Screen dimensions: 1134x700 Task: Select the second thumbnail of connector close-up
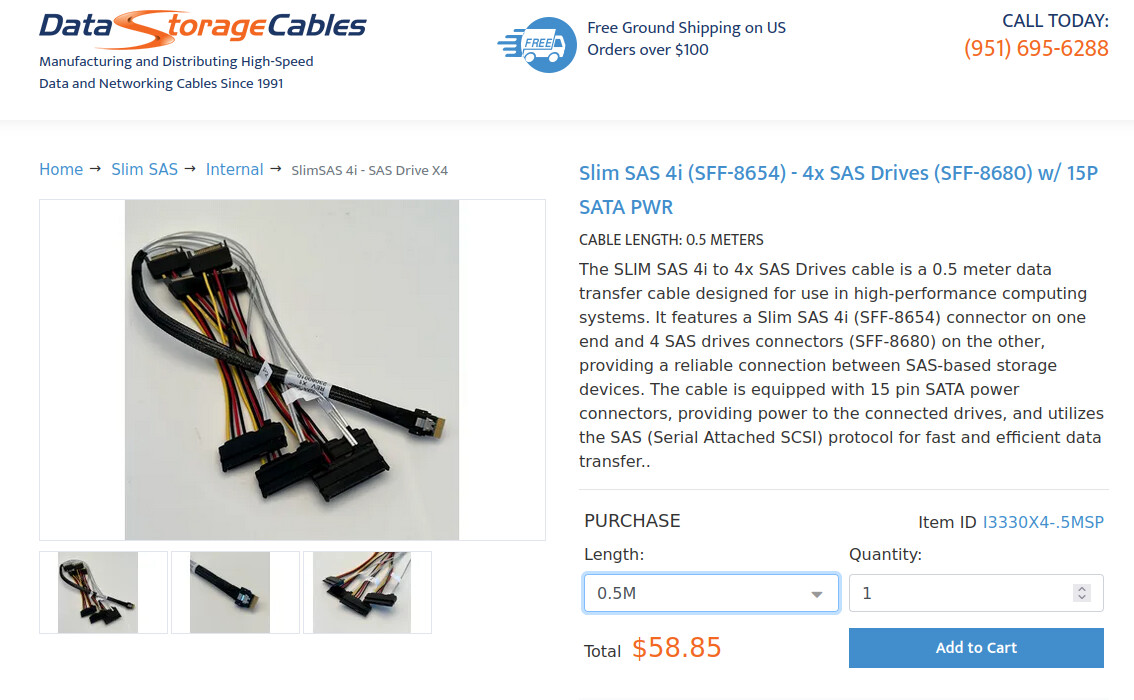[230, 592]
